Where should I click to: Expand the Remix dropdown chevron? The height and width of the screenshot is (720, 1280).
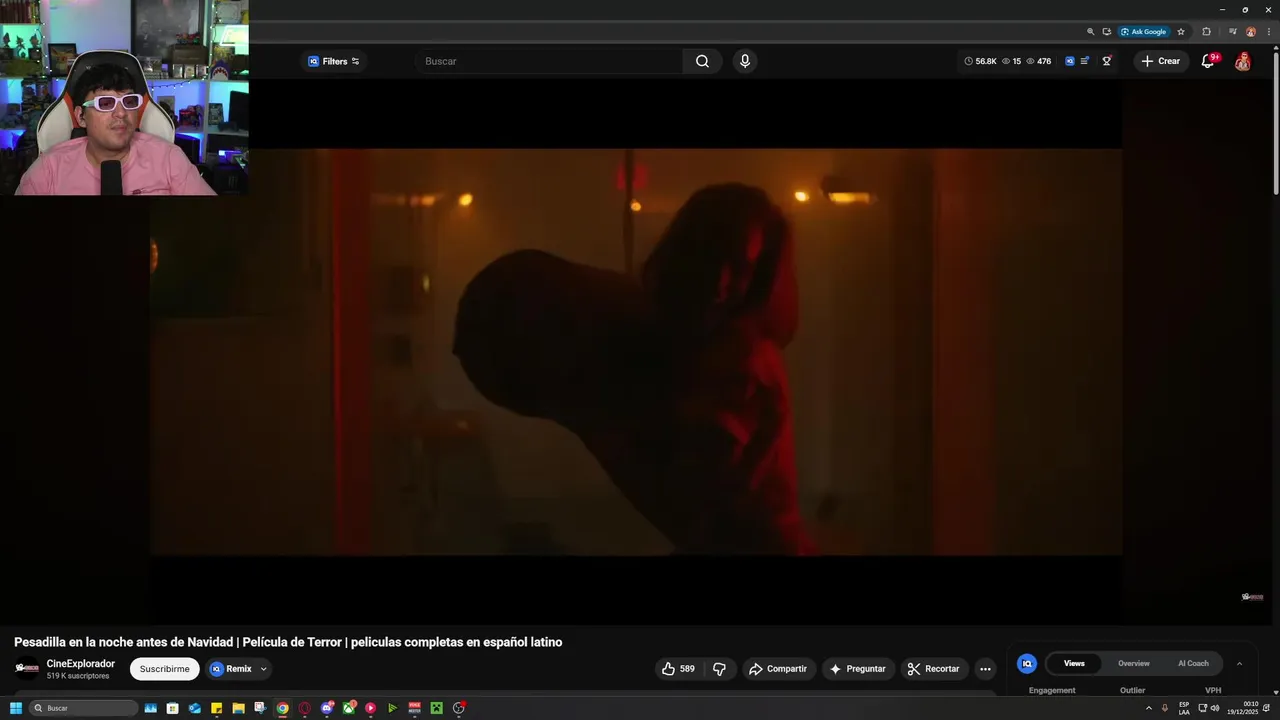(x=264, y=669)
